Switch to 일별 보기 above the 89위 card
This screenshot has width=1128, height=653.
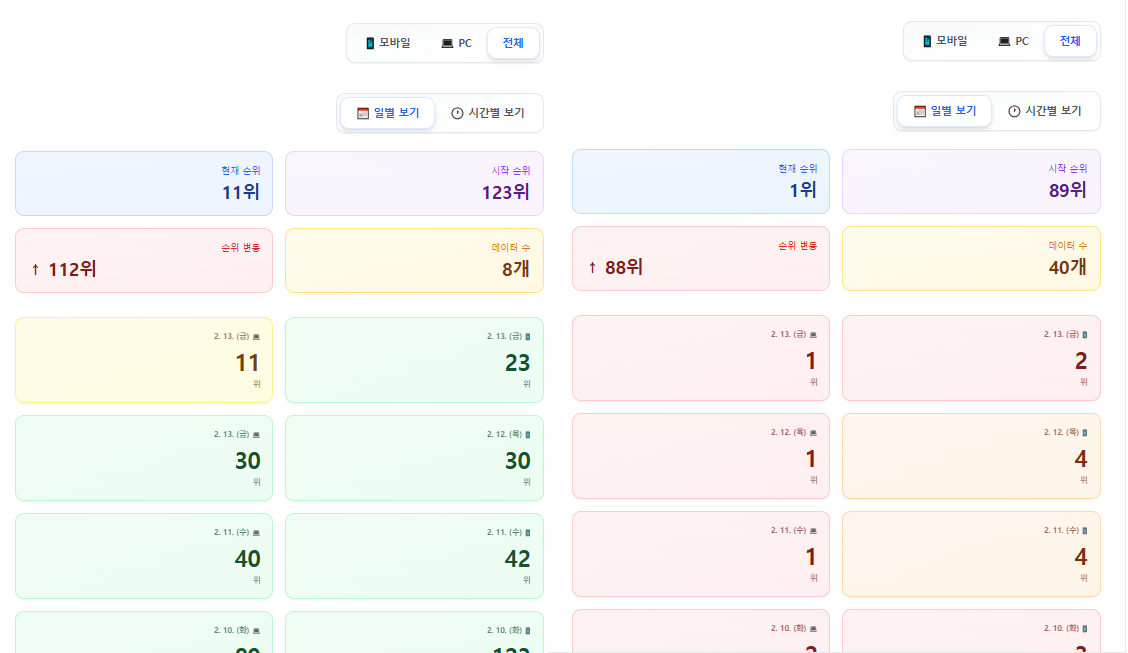pyautogui.click(x=944, y=111)
